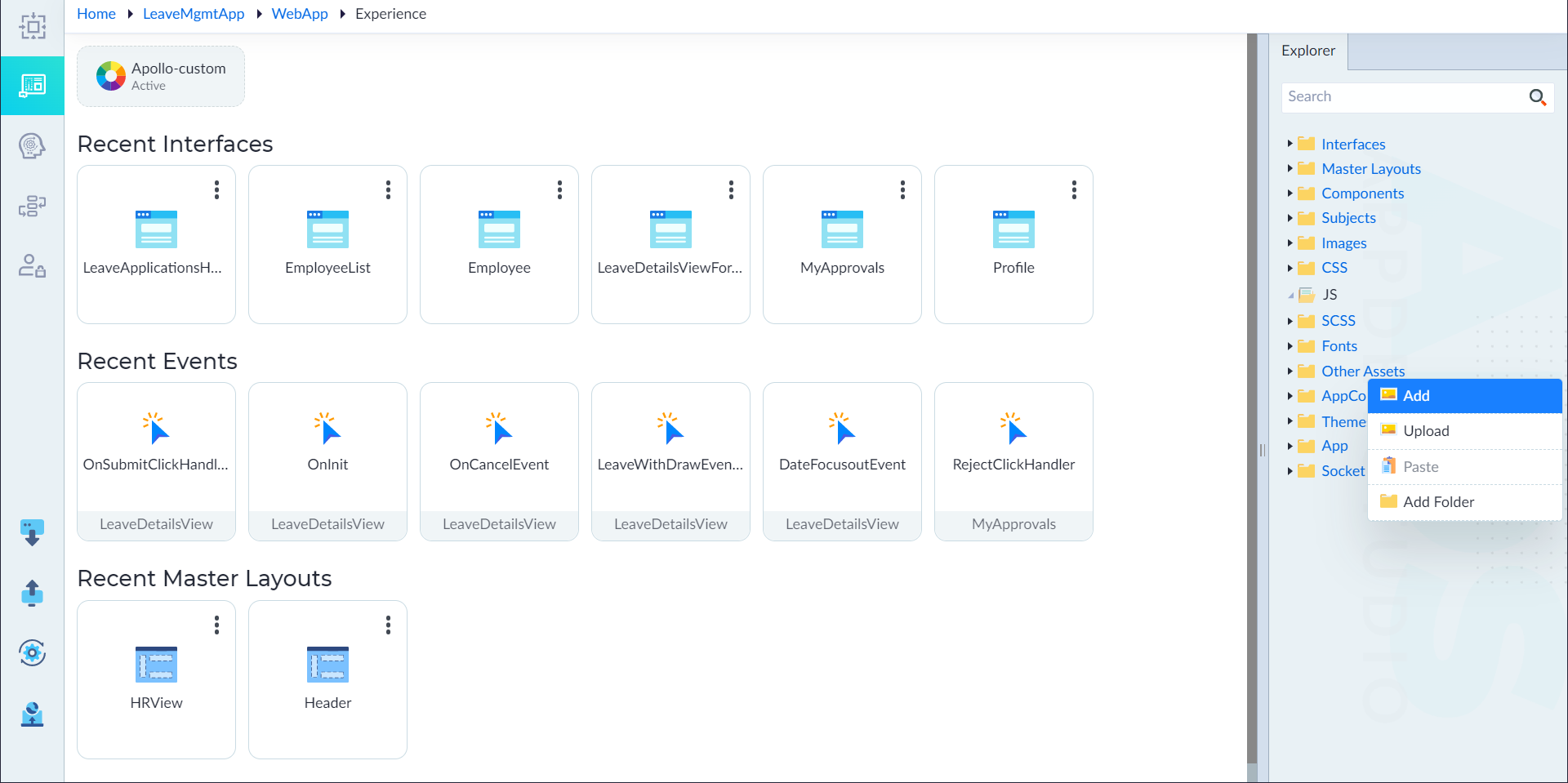Select the App folder in Explorer

1334,446
